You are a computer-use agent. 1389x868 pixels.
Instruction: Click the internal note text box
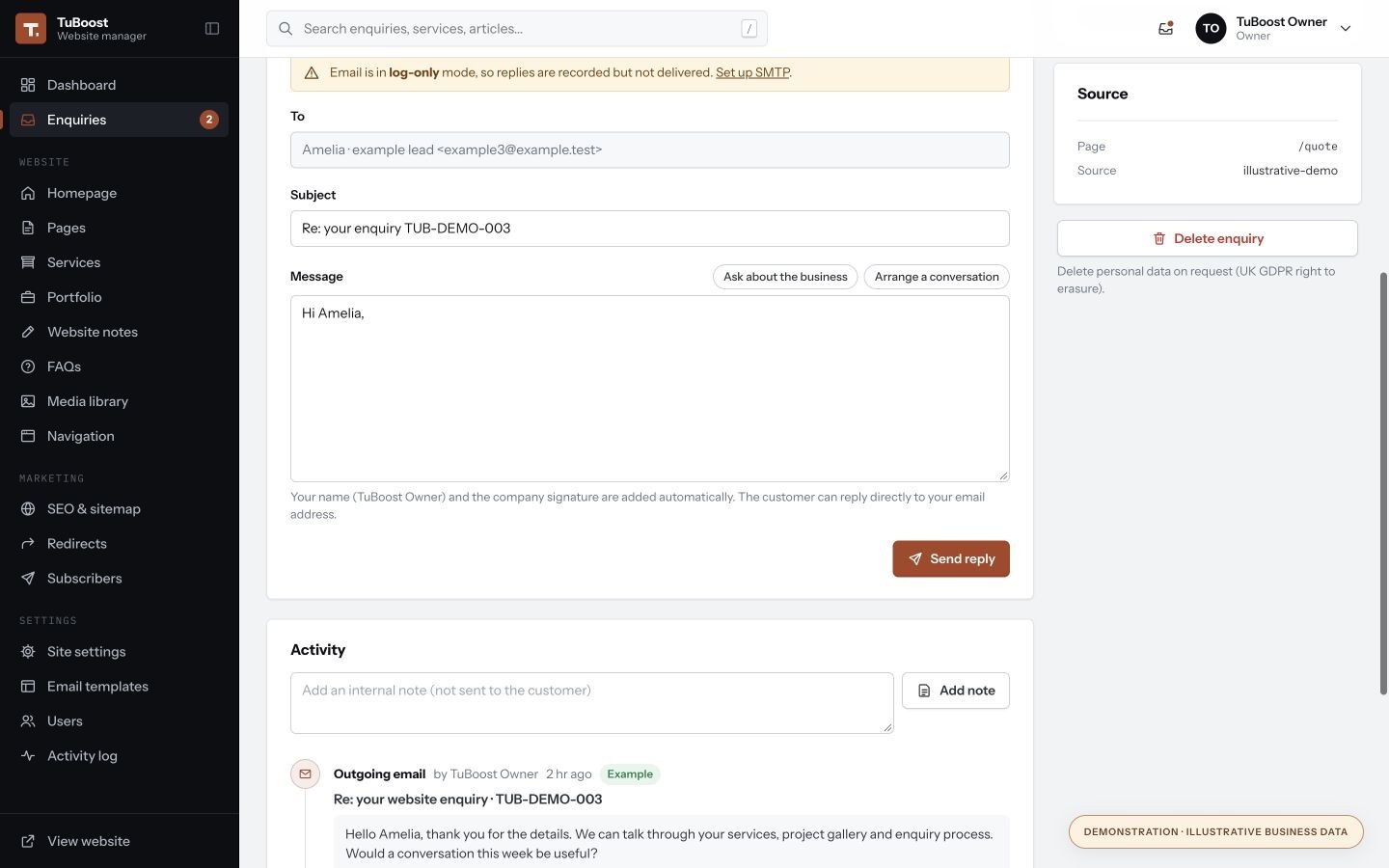[x=592, y=703]
